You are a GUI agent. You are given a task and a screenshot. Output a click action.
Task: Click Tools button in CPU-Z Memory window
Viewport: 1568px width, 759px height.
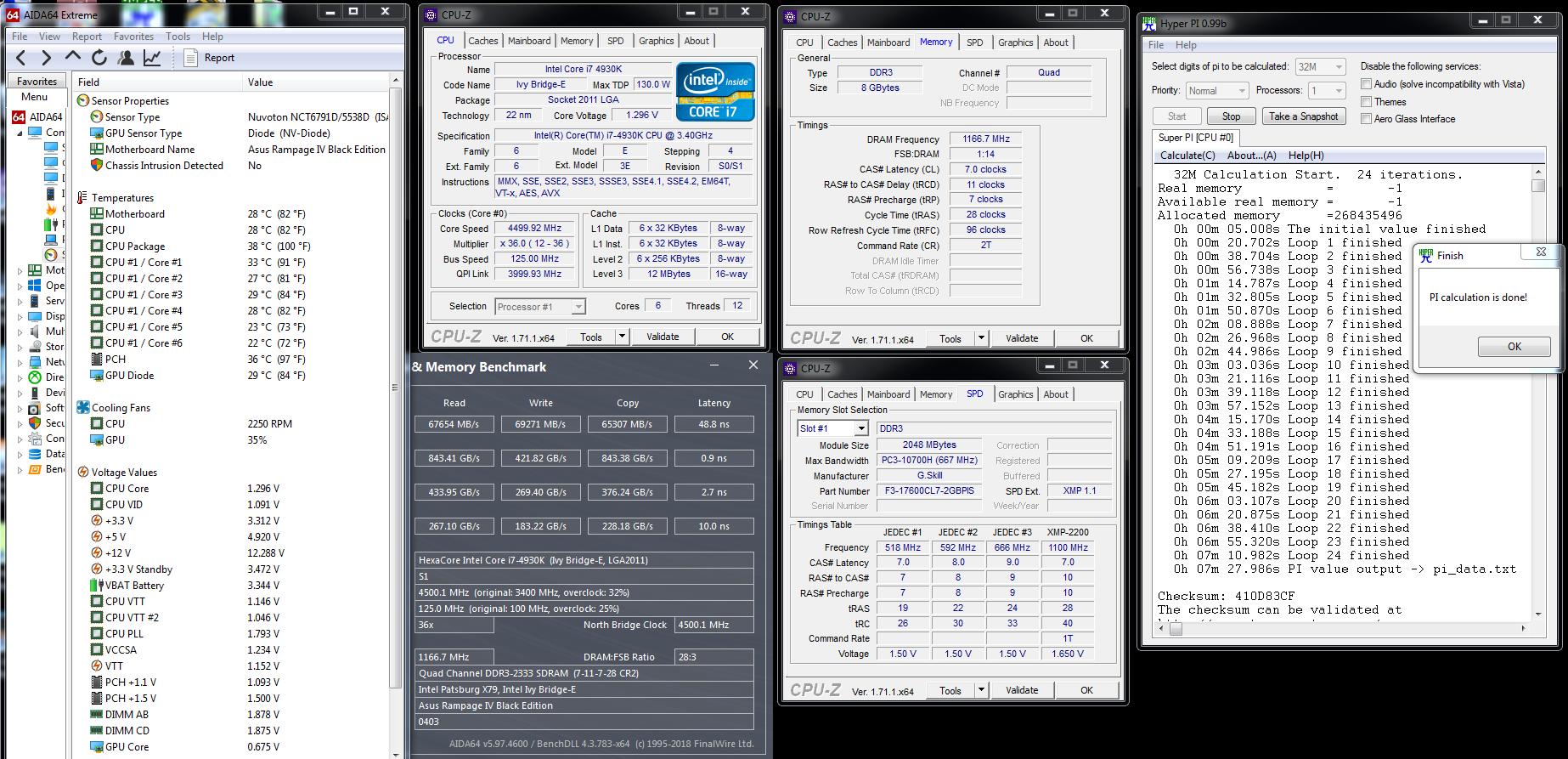950,338
